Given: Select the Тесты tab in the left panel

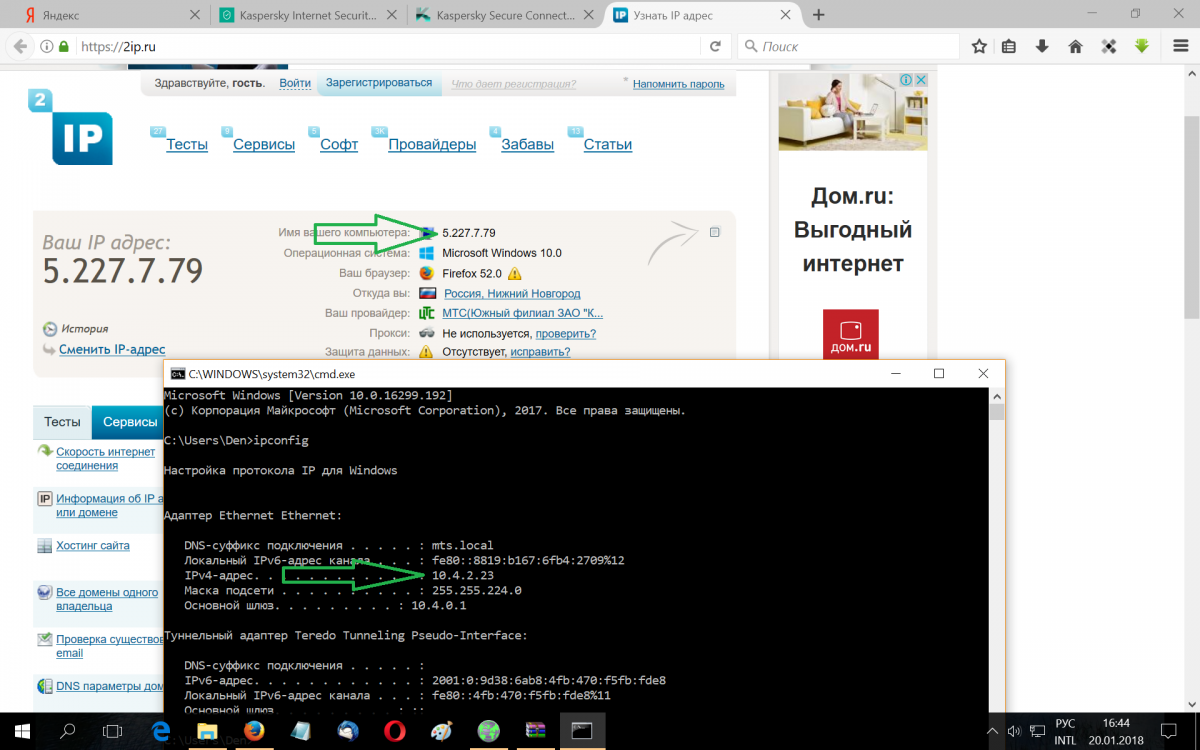Looking at the screenshot, I should [x=62, y=422].
